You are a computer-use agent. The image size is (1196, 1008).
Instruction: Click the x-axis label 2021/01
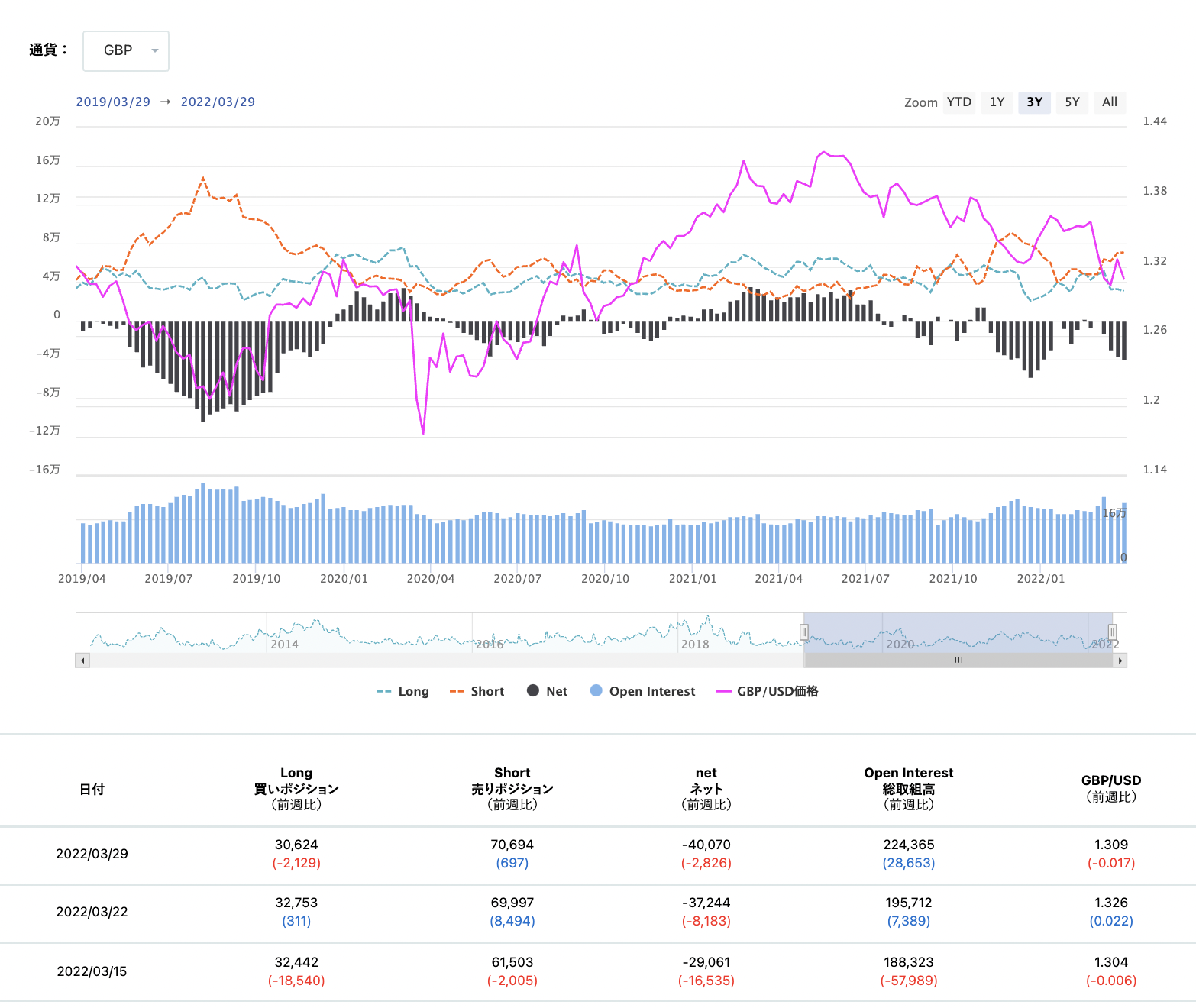(693, 579)
